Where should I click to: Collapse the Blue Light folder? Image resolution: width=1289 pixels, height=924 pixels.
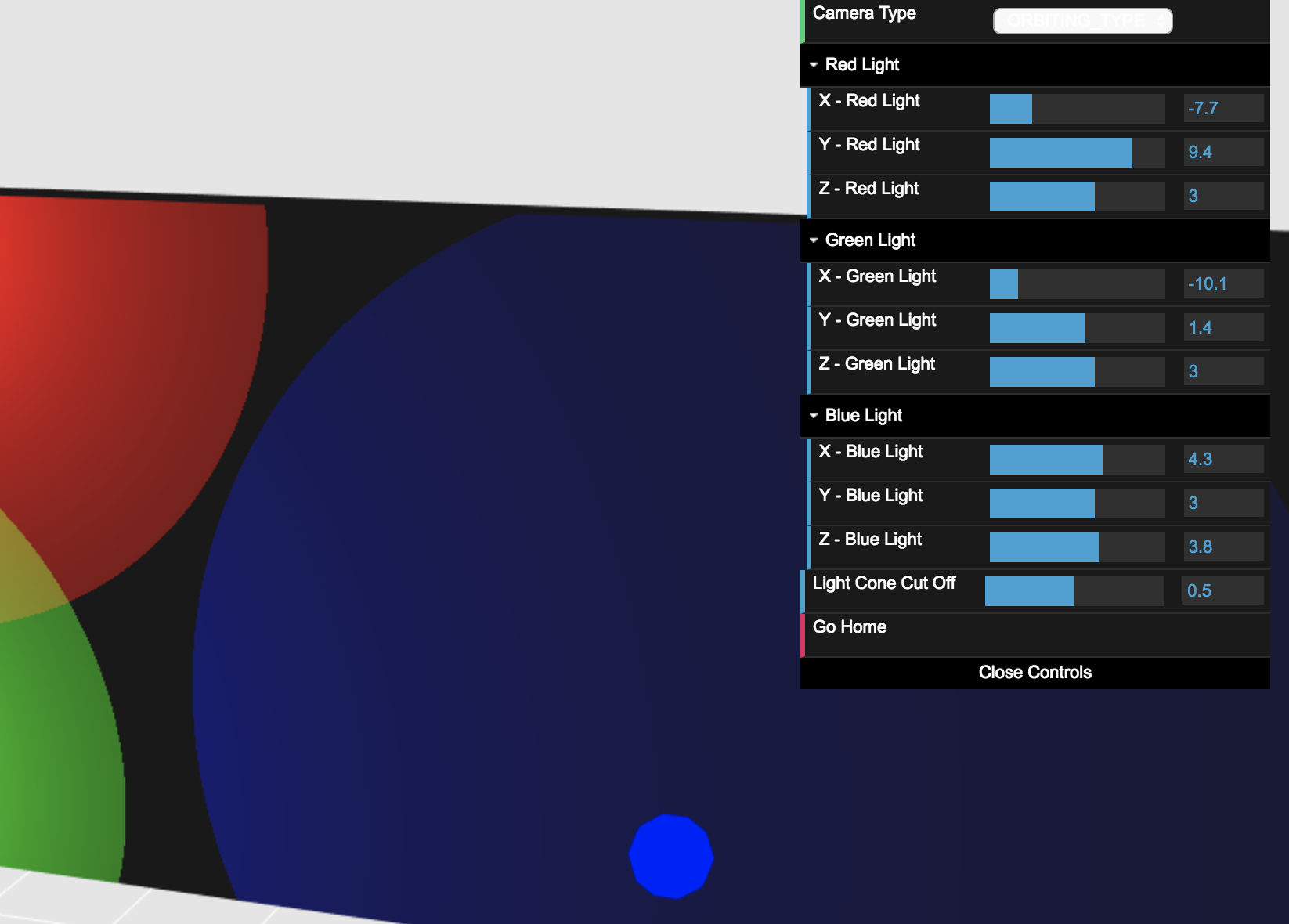[x=1035, y=416]
